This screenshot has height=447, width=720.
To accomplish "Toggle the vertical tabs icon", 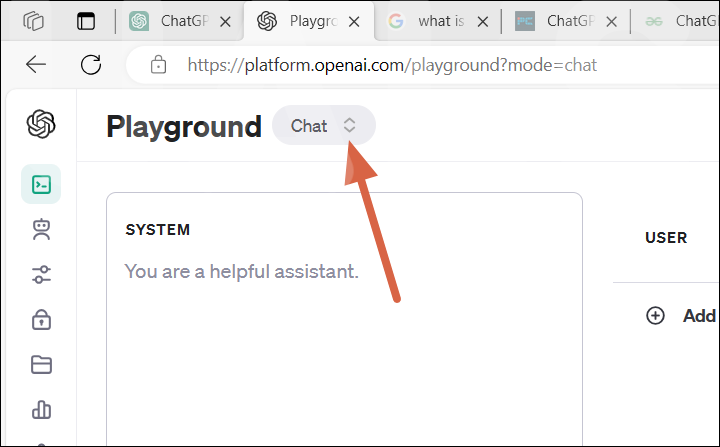I will pyautogui.click(x=86, y=21).
